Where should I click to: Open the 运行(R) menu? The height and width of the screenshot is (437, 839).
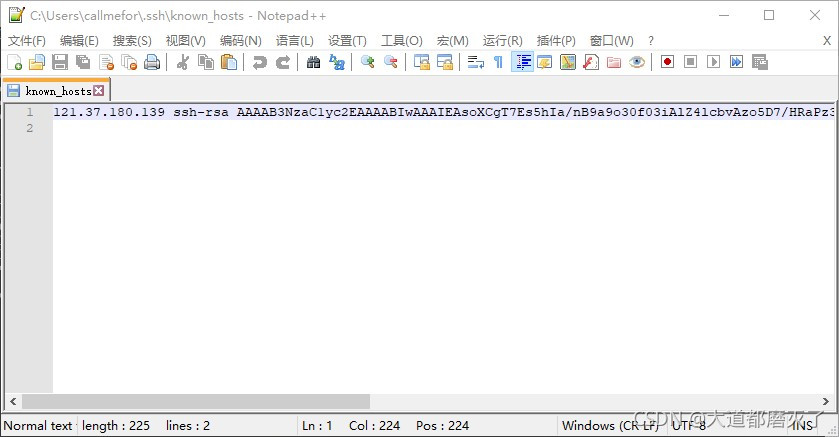(502, 41)
